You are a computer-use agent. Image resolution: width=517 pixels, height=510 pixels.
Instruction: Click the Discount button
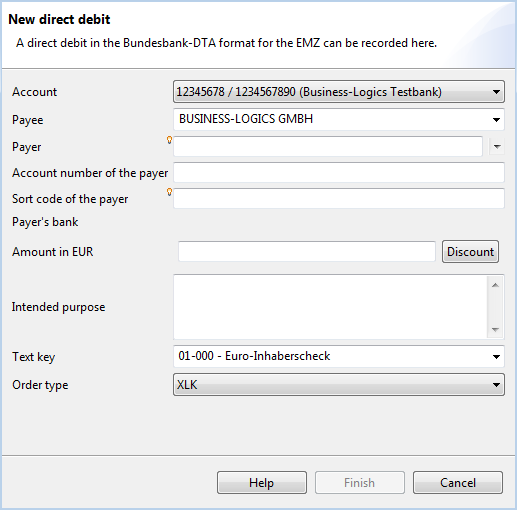(x=470, y=252)
